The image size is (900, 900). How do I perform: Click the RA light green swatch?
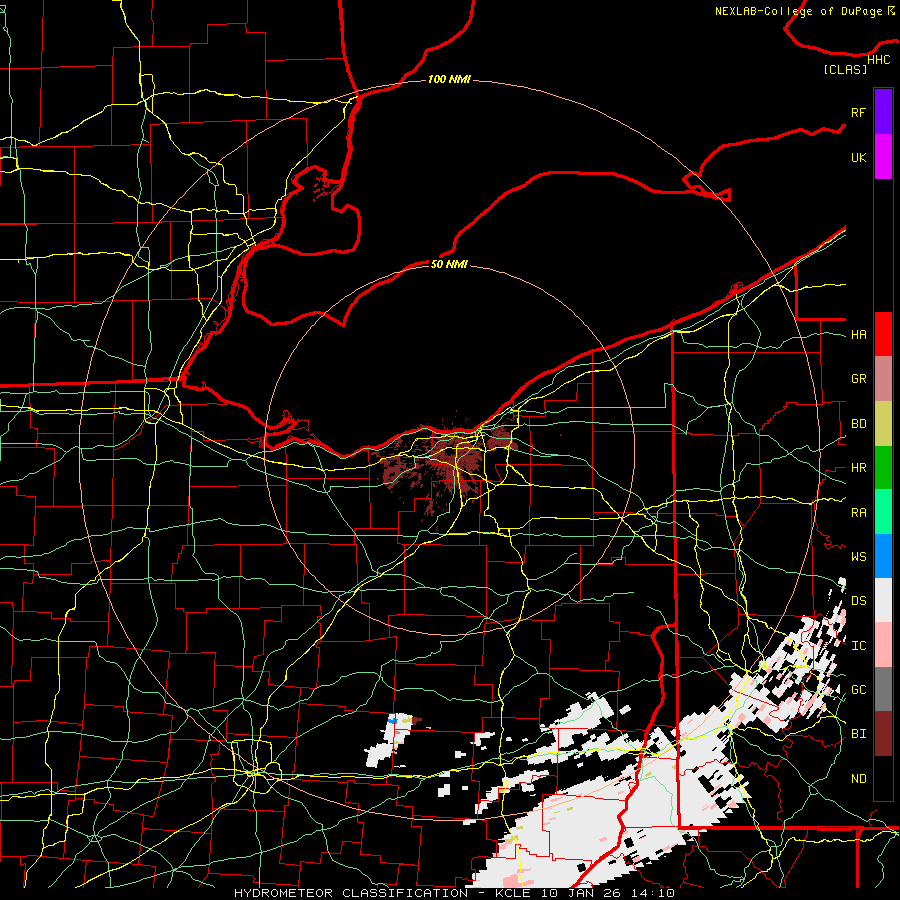tap(883, 511)
